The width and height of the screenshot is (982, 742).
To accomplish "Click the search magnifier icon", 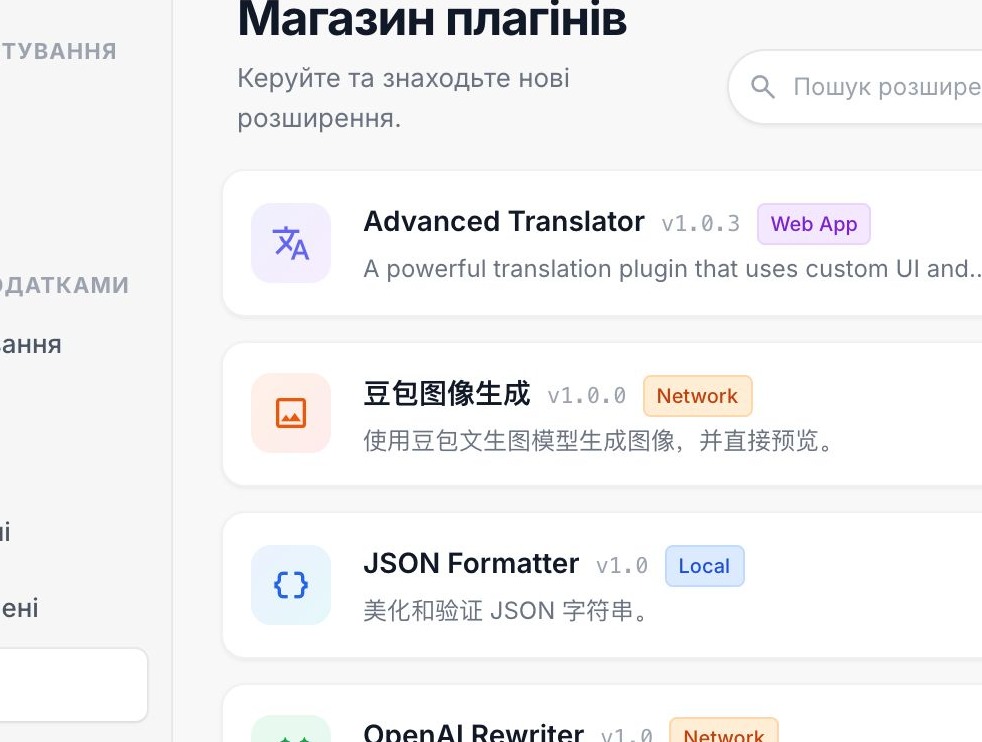I will [763, 87].
